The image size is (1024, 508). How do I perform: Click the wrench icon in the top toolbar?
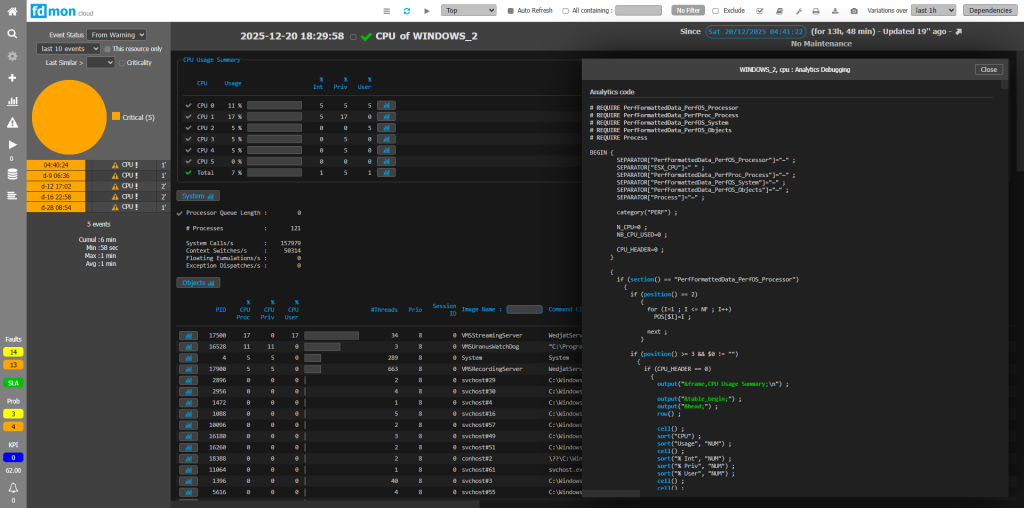coord(798,10)
